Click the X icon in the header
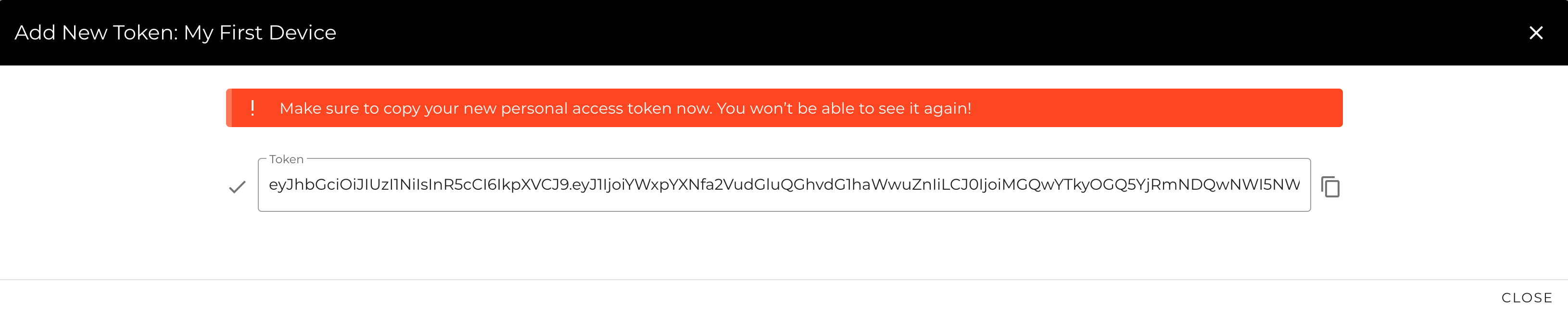This screenshot has height=312, width=1568. [1536, 33]
